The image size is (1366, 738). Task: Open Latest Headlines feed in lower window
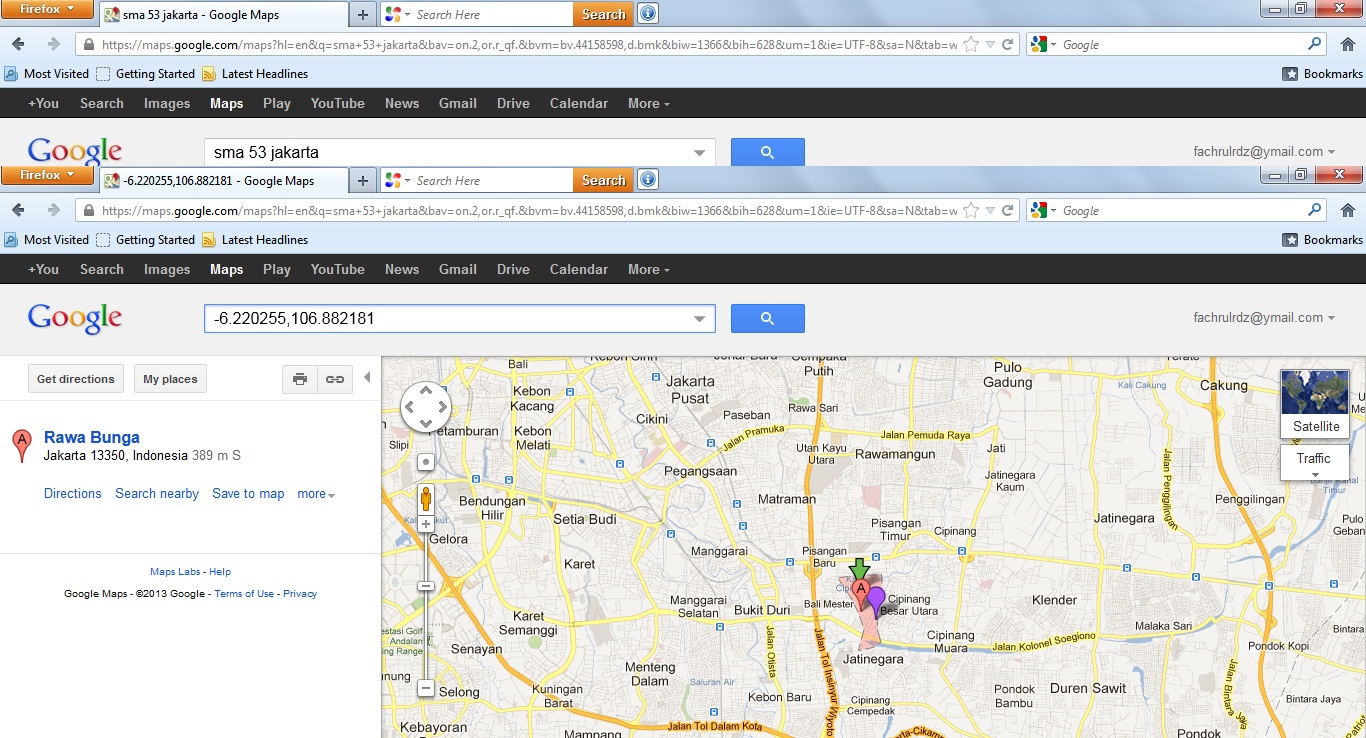pos(255,240)
